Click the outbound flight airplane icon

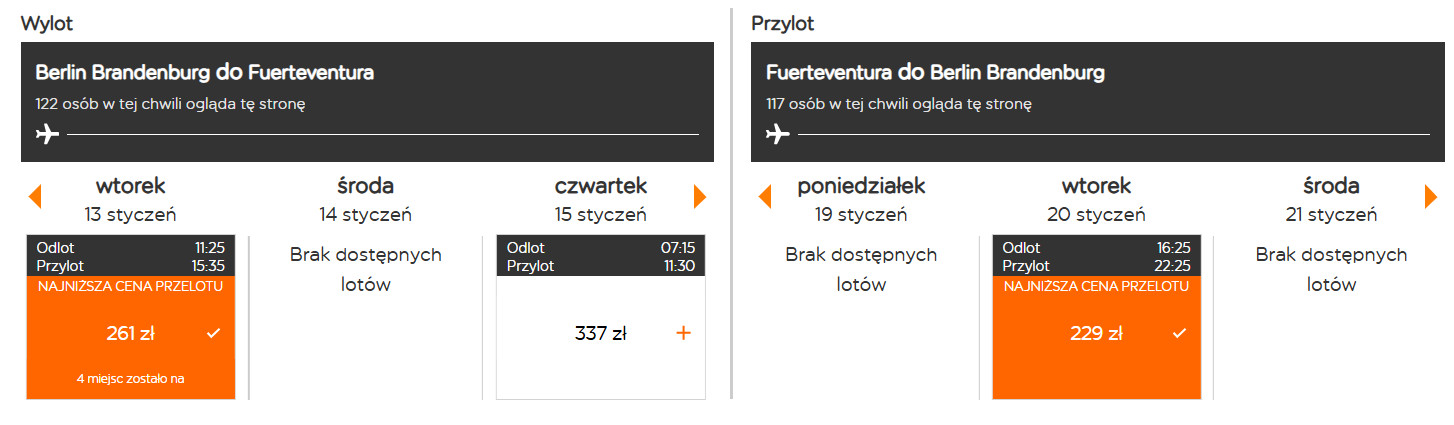pyautogui.click(x=47, y=134)
